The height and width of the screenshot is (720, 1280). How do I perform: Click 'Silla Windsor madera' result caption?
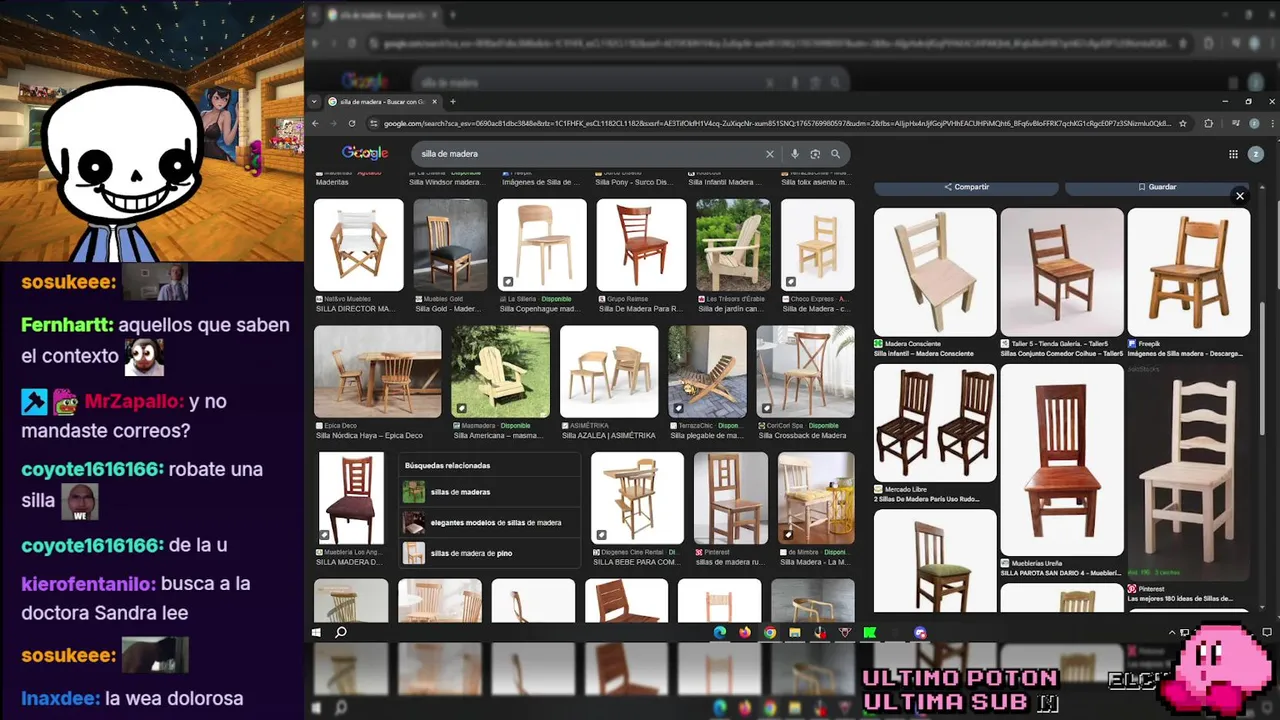tap(447, 182)
